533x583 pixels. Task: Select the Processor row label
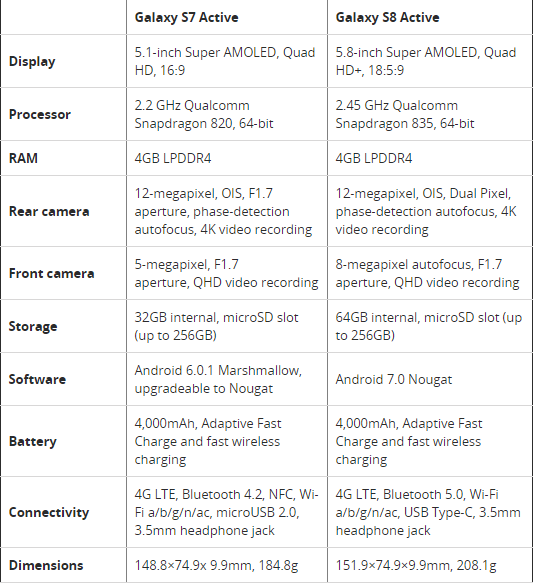click(40, 114)
